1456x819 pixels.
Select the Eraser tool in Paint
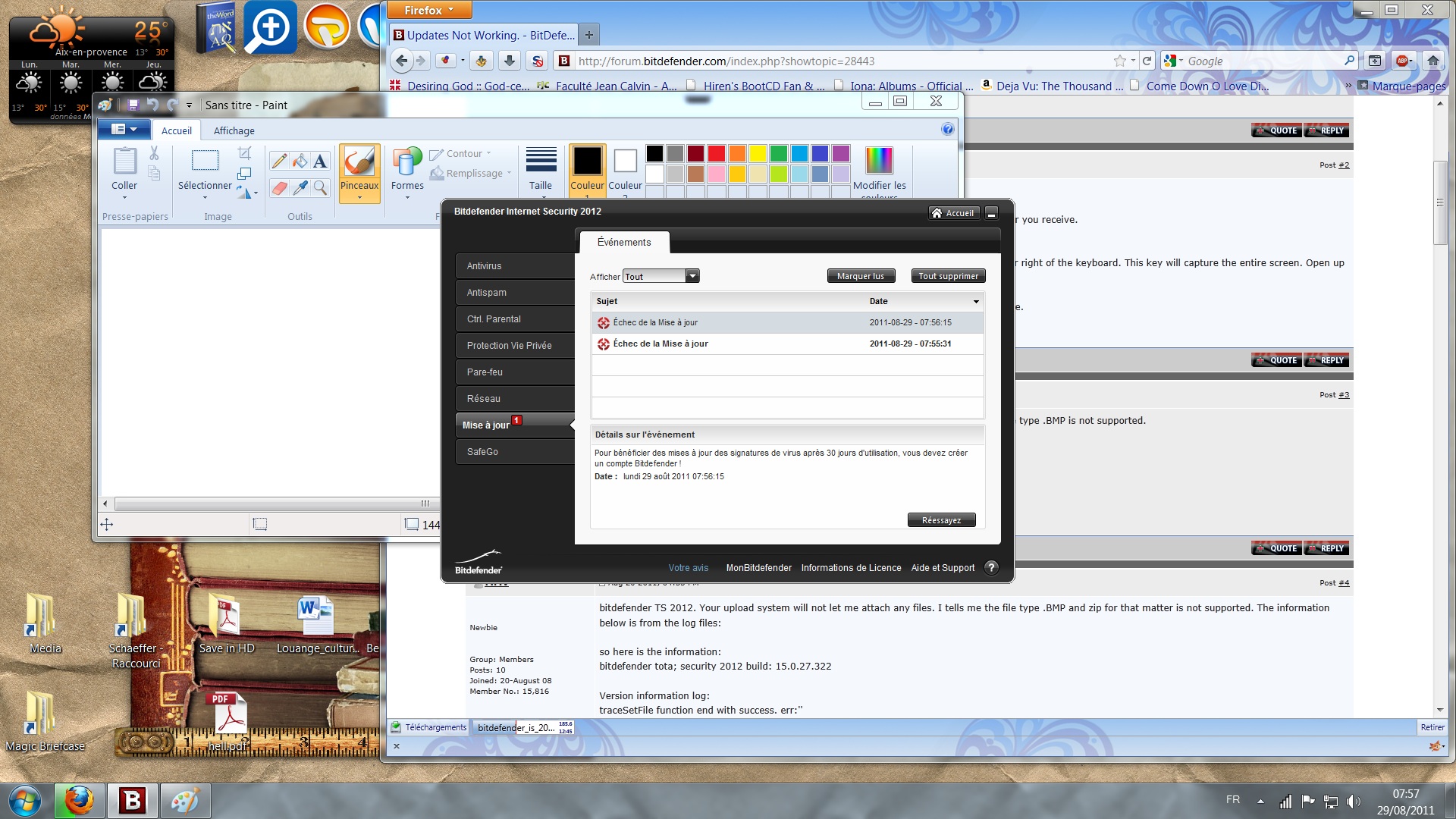[x=279, y=187]
